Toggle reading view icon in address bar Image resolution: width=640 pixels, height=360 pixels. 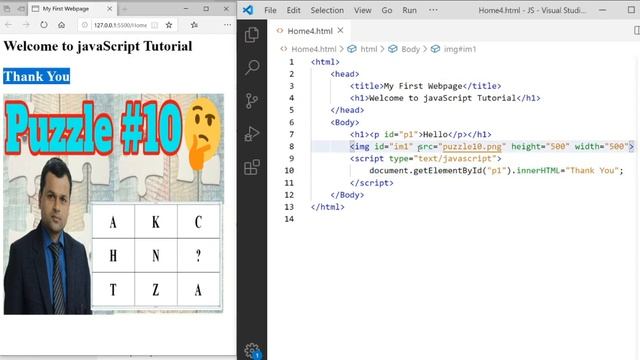coord(155,25)
